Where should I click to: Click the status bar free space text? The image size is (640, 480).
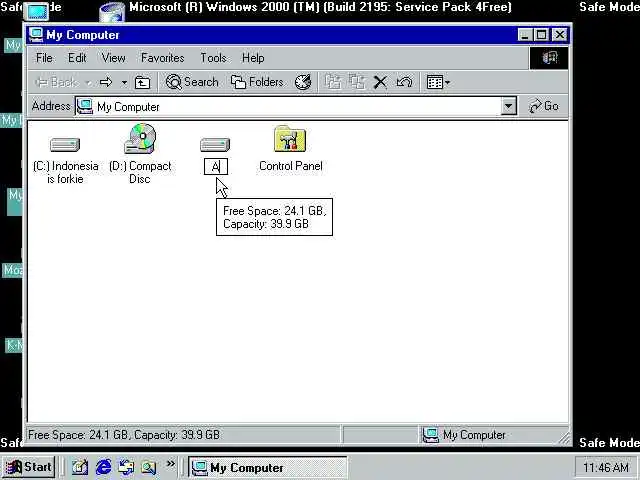(124, 435)
